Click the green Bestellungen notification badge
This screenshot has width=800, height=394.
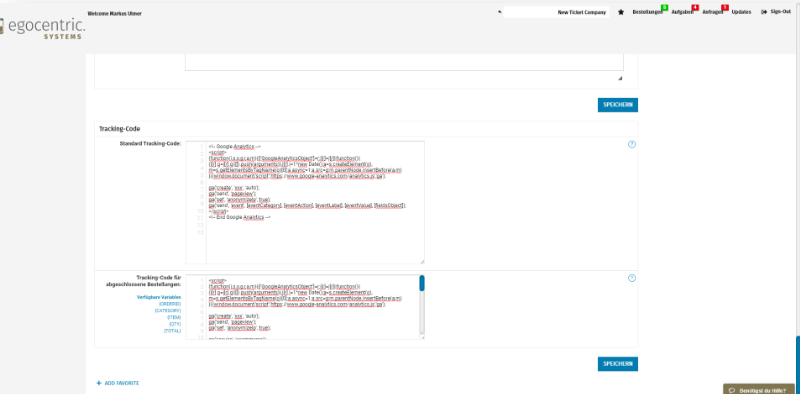664,8
